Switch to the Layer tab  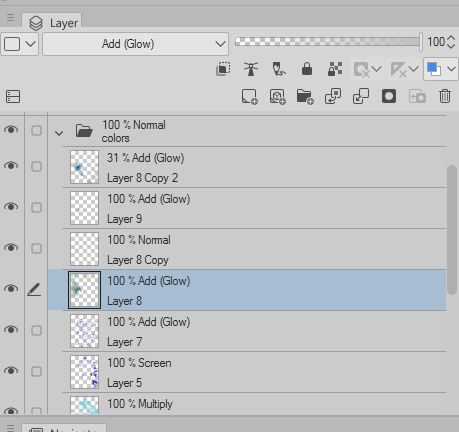click(52, 23)
